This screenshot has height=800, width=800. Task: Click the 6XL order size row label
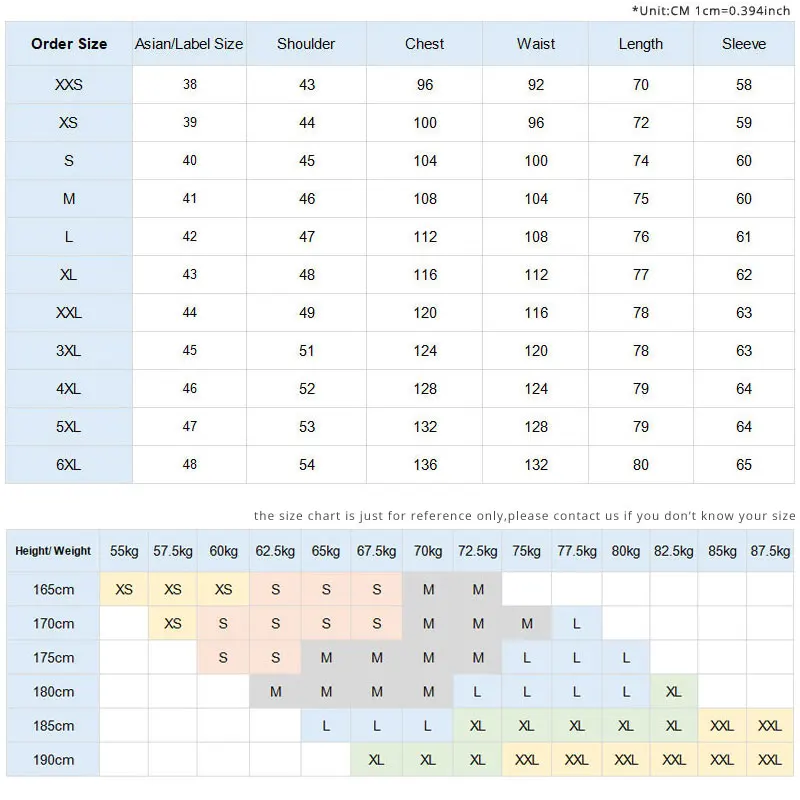pos(69,465)
